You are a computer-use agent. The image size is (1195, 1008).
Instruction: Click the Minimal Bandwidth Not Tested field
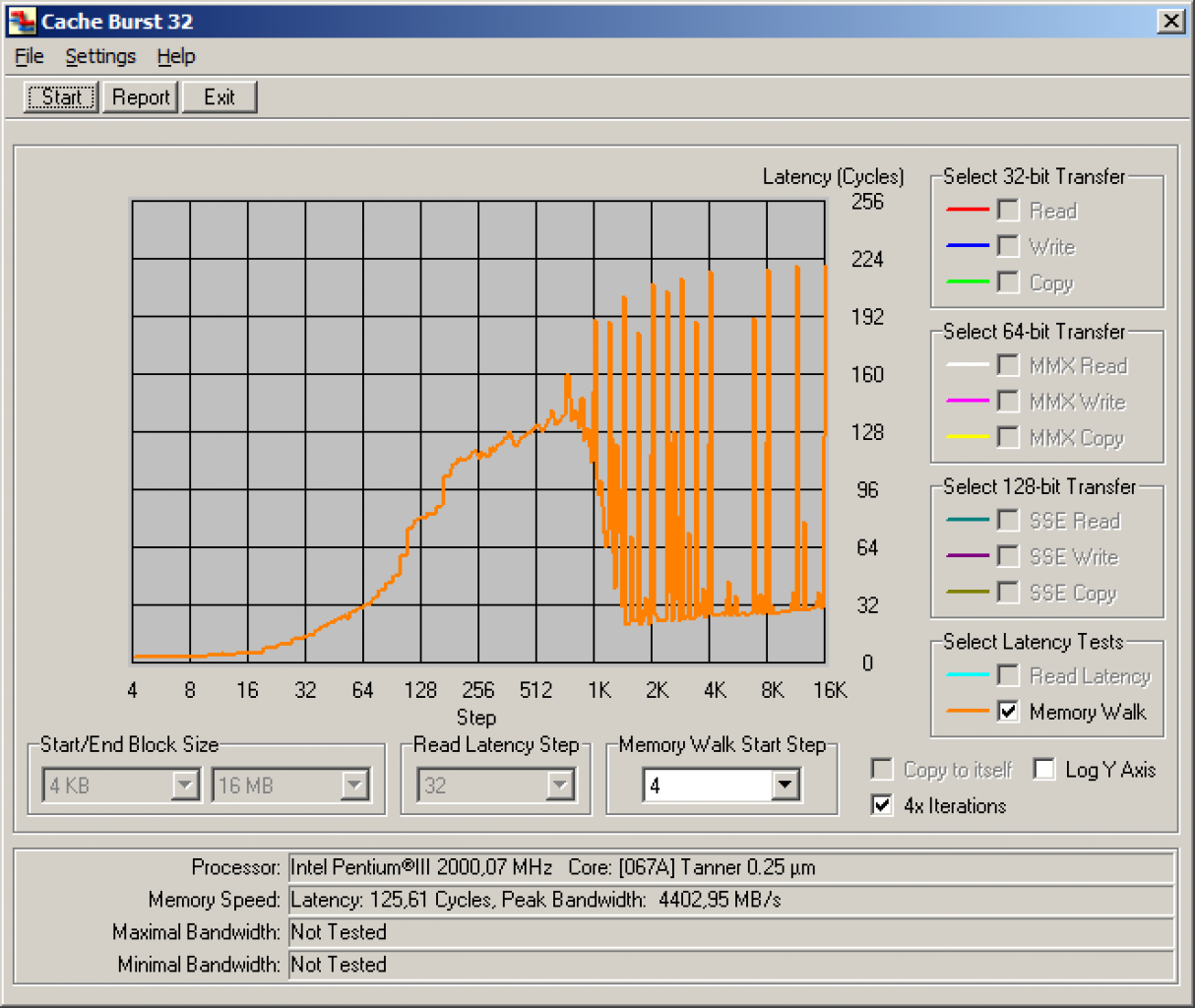731,965
